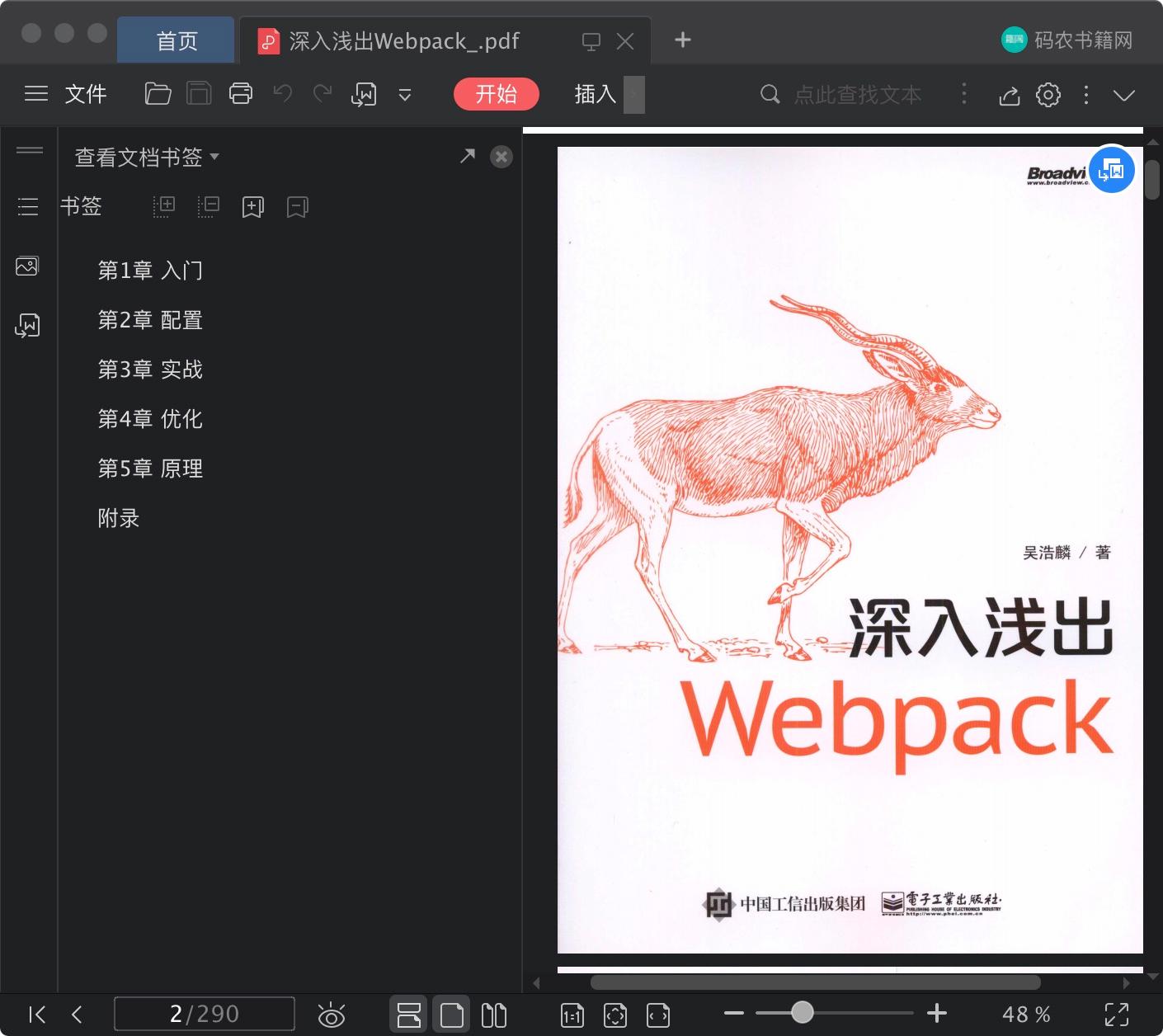Open 查看文档书签 dropdown
This screenshot has height=1036, width=1163.
[x=147, y=157]
